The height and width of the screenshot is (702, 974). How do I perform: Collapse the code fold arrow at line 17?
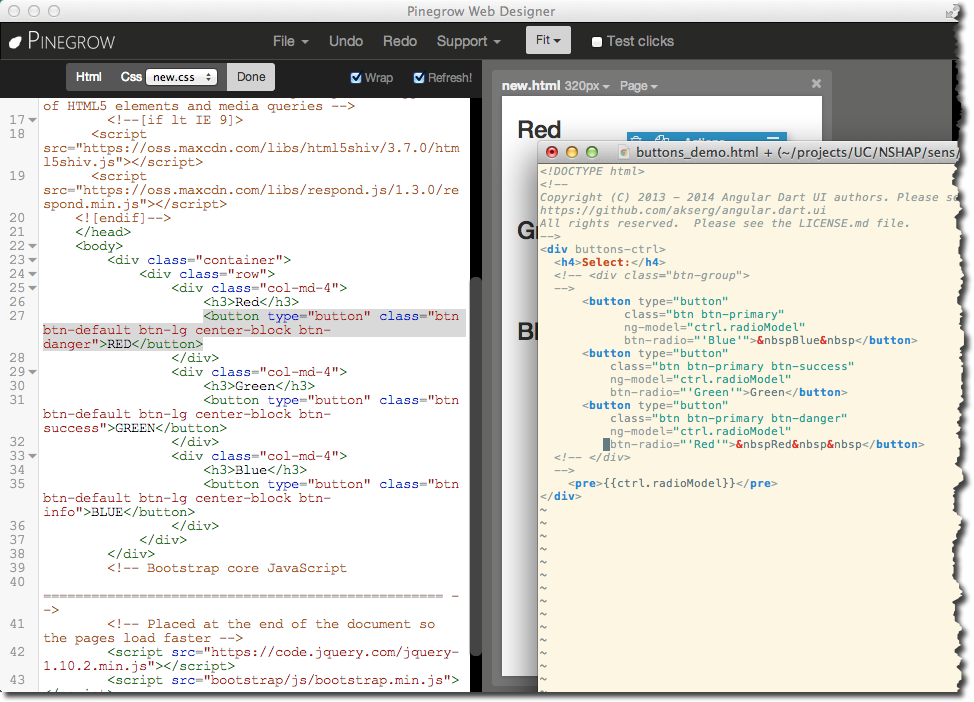(32, 120)
